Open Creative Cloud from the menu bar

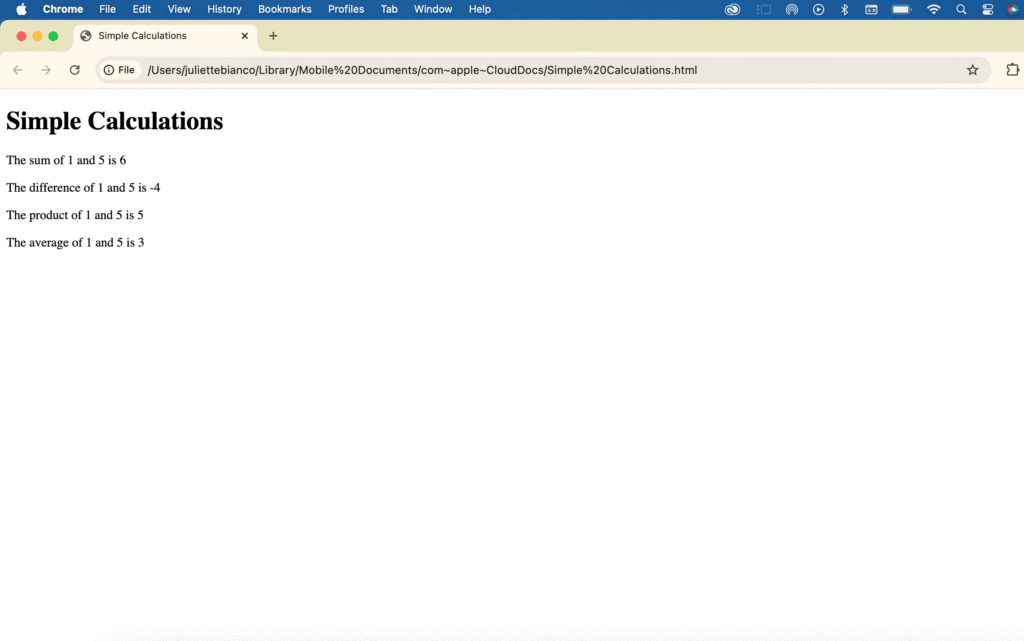[733, 9]
